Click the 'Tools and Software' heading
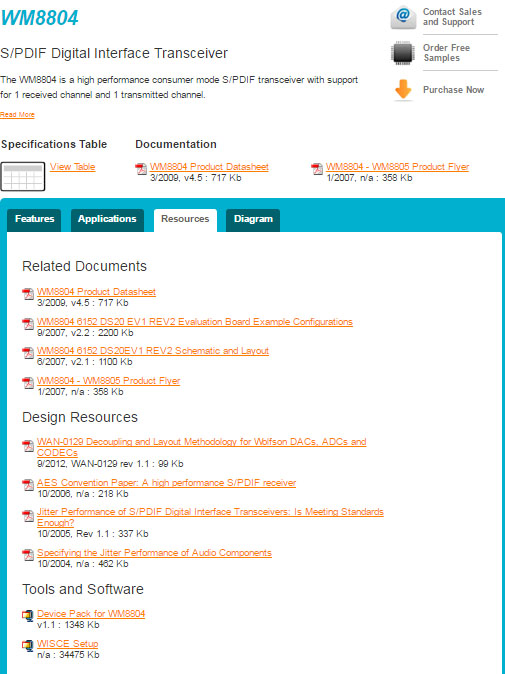This screenshot has height=674, width=505. click(83, 589)
